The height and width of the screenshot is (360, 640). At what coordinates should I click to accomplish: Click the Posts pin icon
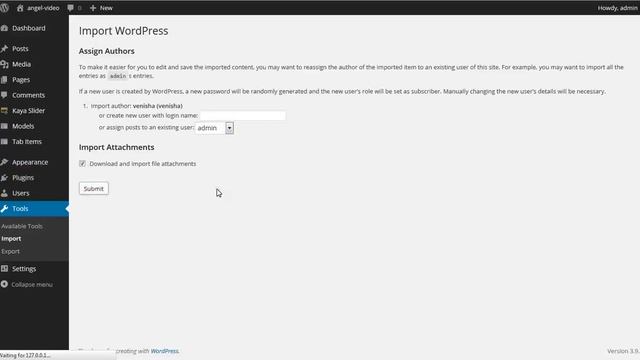point(4,49)
